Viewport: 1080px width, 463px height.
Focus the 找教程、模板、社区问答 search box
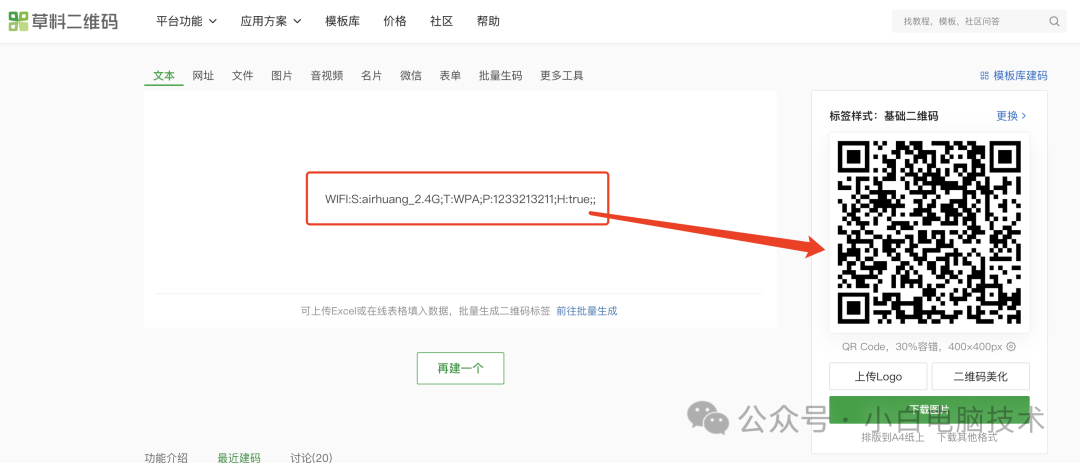pos(979,21)
